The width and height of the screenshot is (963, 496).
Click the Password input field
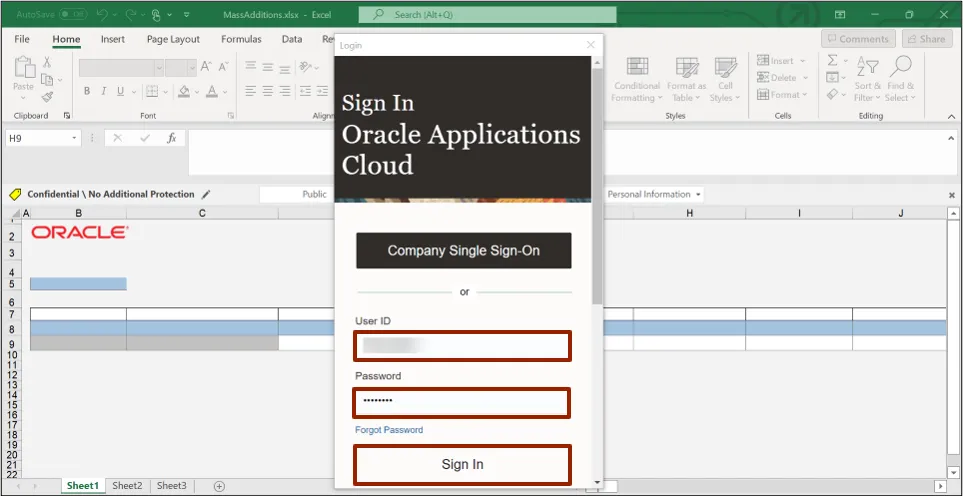[x=462, y=402]
